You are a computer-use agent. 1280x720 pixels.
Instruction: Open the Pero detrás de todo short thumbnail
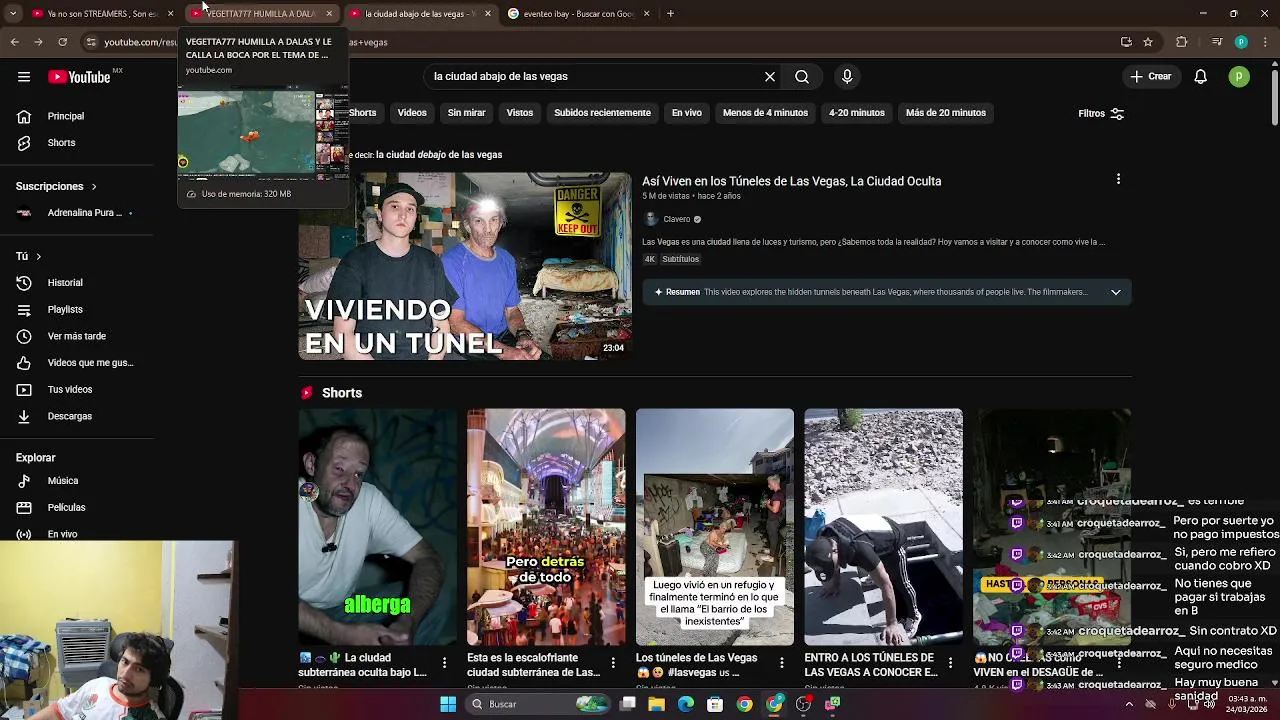point(546,527)
